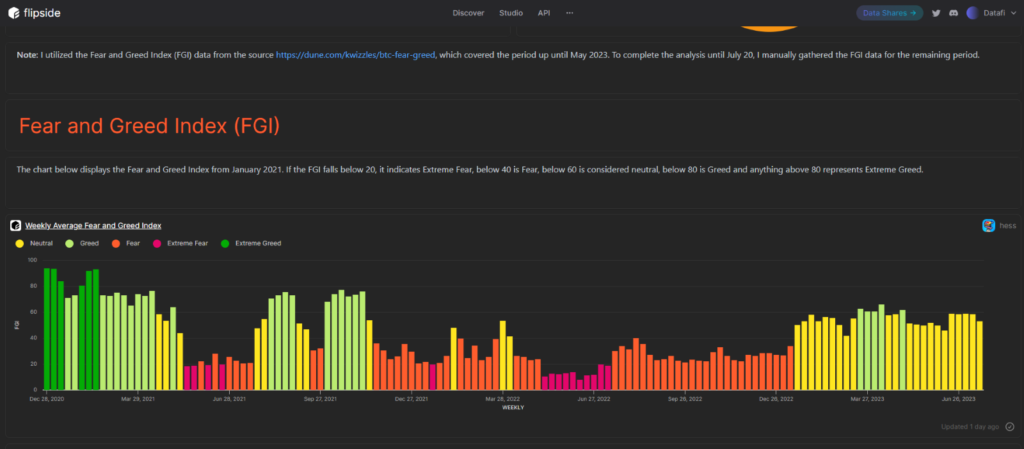Open the three-dots more menu

pos(569,13)
